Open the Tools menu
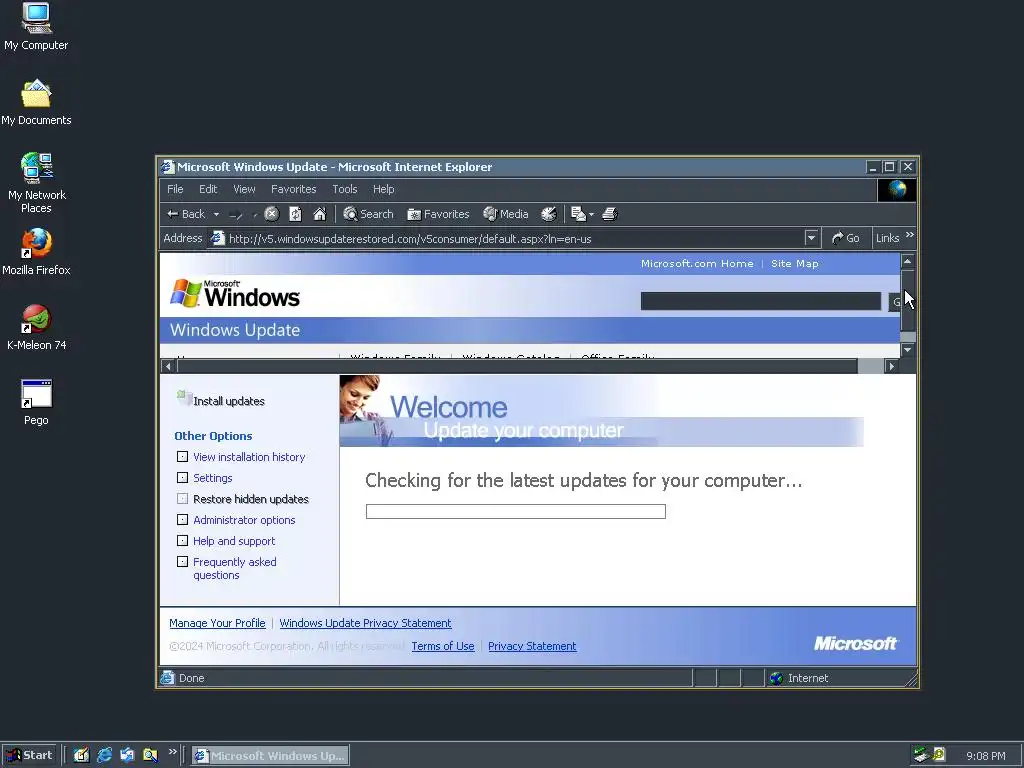The width and height of the screenshot is (1024, 768). click(x=345, y=189)
